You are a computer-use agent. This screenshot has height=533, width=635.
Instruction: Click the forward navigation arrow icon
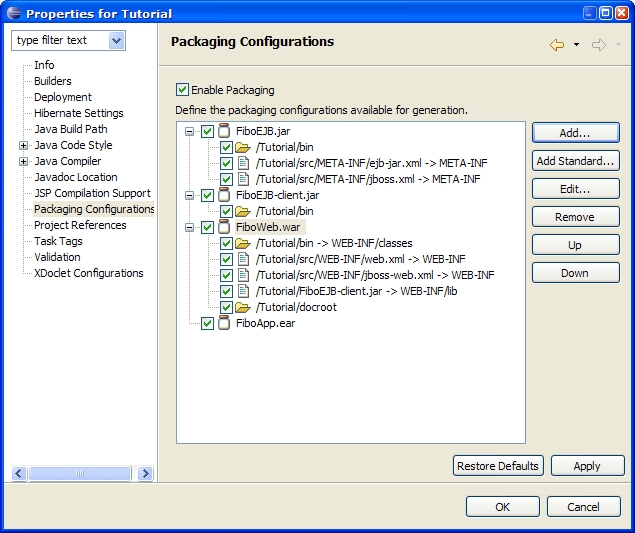599,45
